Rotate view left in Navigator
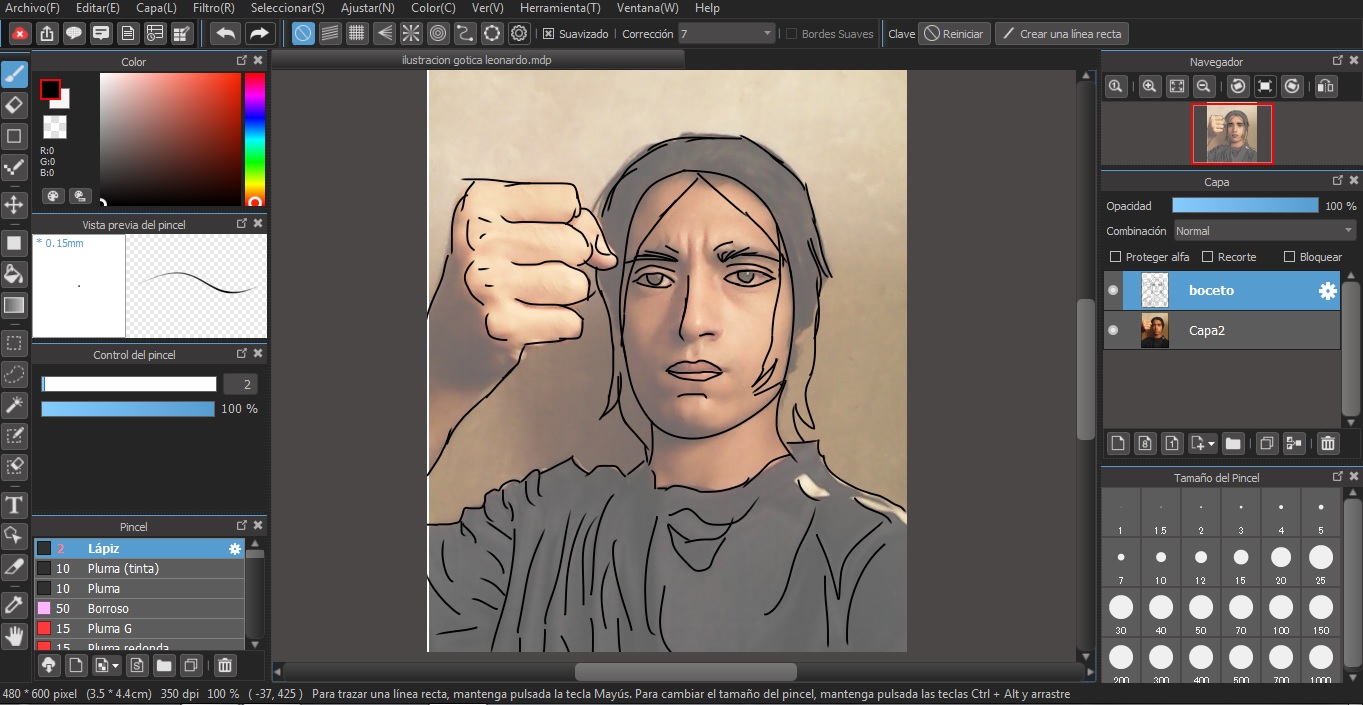Image resolution: width=1363 pixels, height=705 pixels. (x=1238, y=87)
